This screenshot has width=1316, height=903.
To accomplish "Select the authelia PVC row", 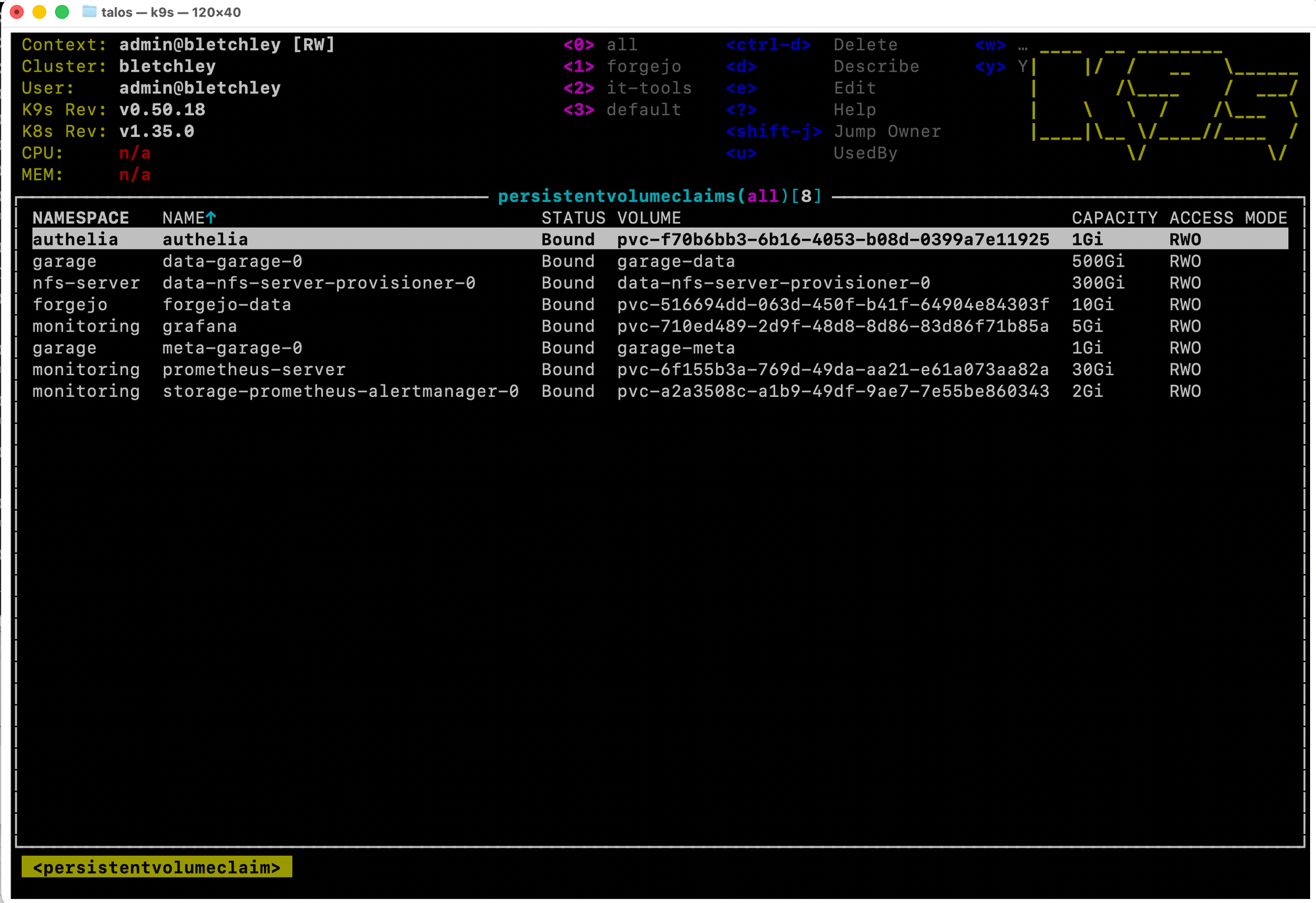I will point(660,240).
